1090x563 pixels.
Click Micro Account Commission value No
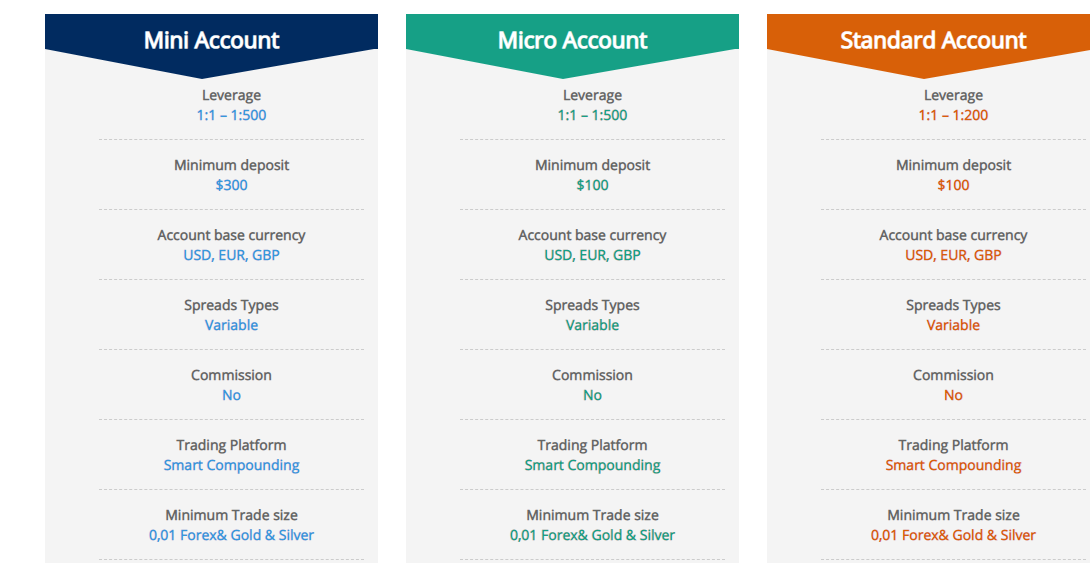point(592,395)
